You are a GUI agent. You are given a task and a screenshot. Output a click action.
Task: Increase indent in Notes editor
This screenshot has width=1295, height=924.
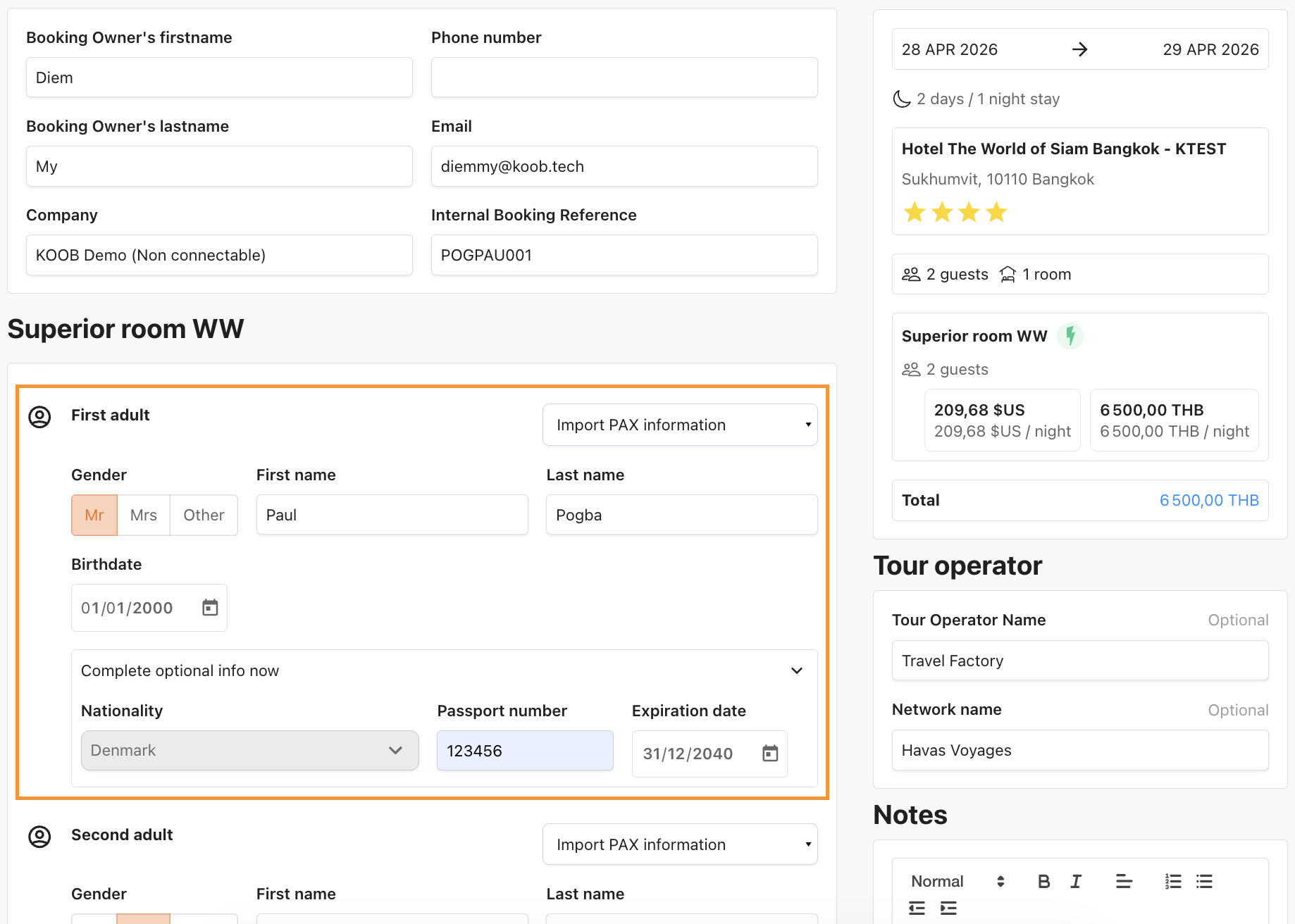coord(948,908)
